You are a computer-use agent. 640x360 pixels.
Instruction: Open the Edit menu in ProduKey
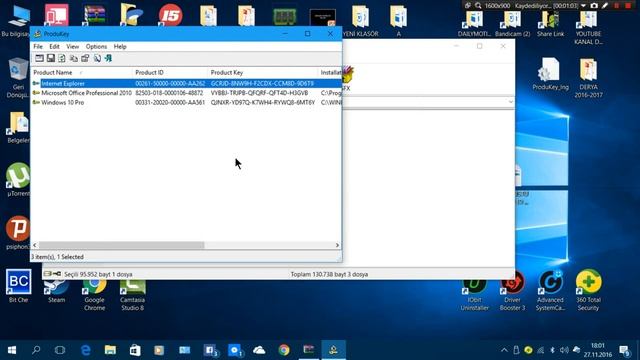click(x=54, y=47)
